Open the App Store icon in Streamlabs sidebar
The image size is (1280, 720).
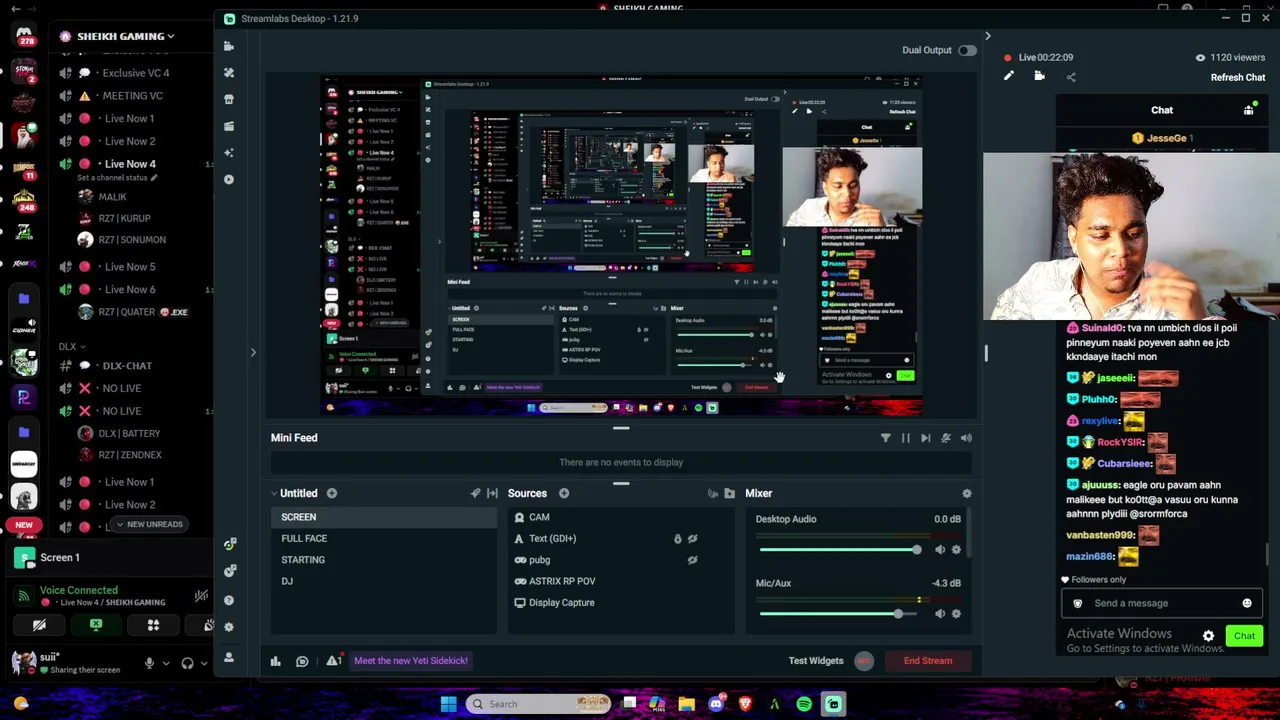pos(229,99)
